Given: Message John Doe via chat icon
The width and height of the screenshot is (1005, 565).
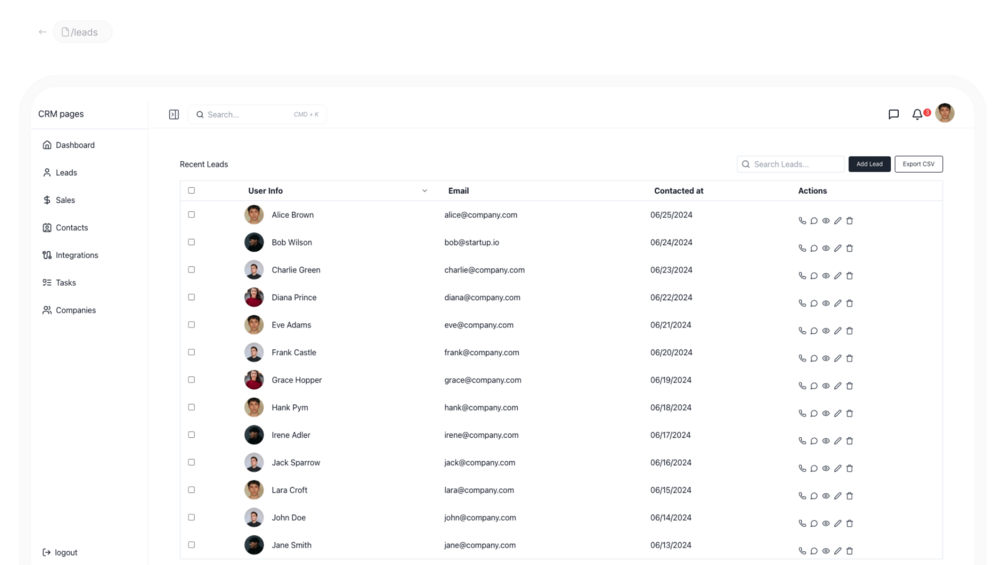Looking at the screenshot, I should tap(814, 523).
